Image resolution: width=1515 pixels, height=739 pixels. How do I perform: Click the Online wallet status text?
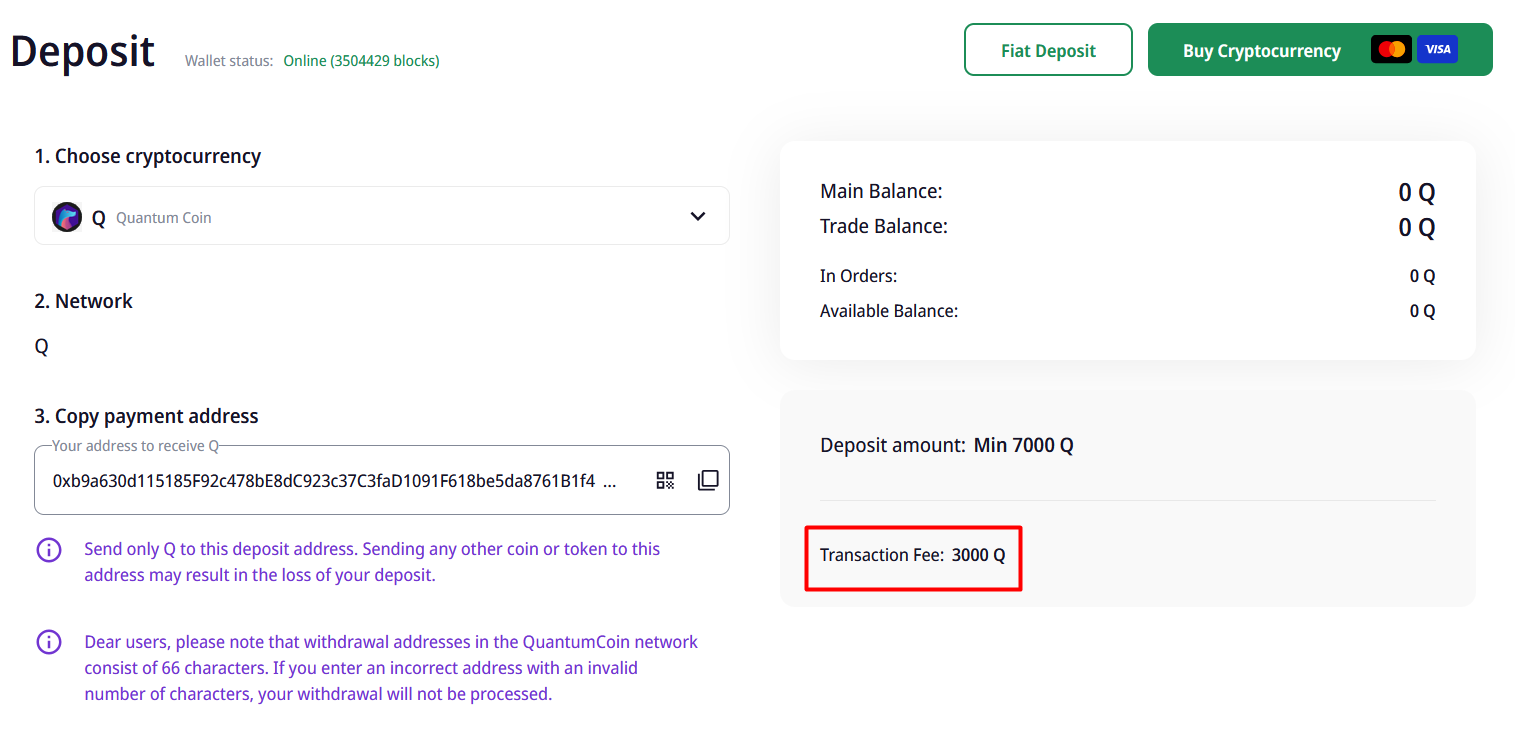point(361,61)
